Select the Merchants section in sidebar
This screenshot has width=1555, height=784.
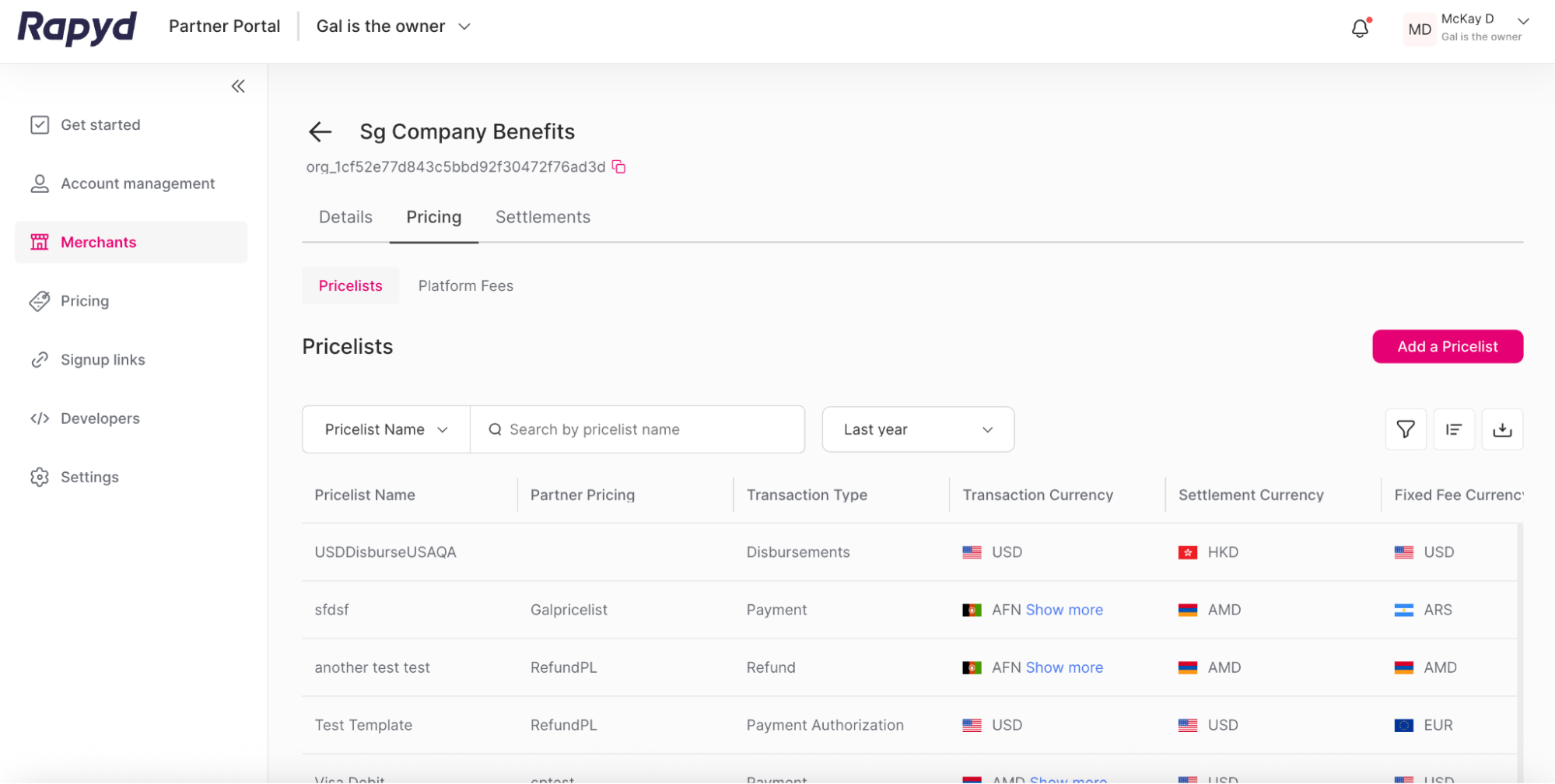click(98, 242)
